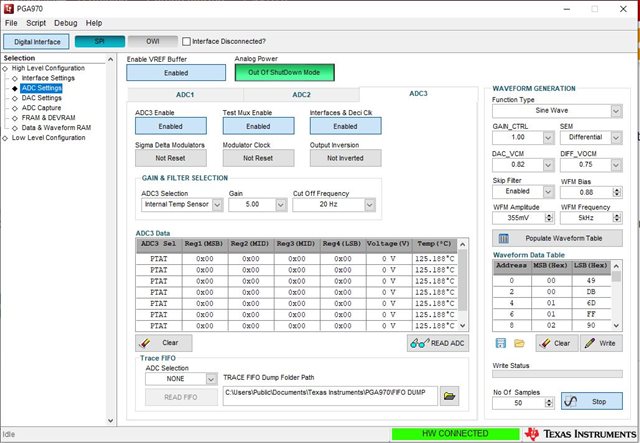Select DAC Settings tree item
Screen dimensions: 640x443
pyautogui.click(x=42, y=98)
